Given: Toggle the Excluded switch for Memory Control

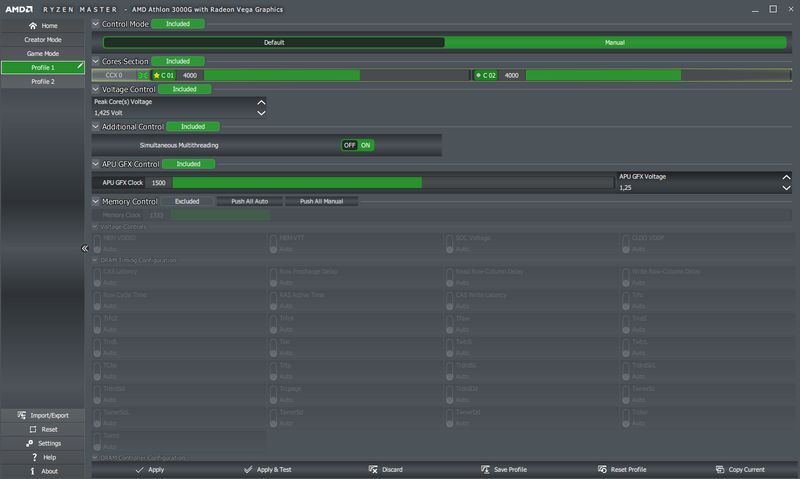Looking at the screenshot, I should coord(187,201).
